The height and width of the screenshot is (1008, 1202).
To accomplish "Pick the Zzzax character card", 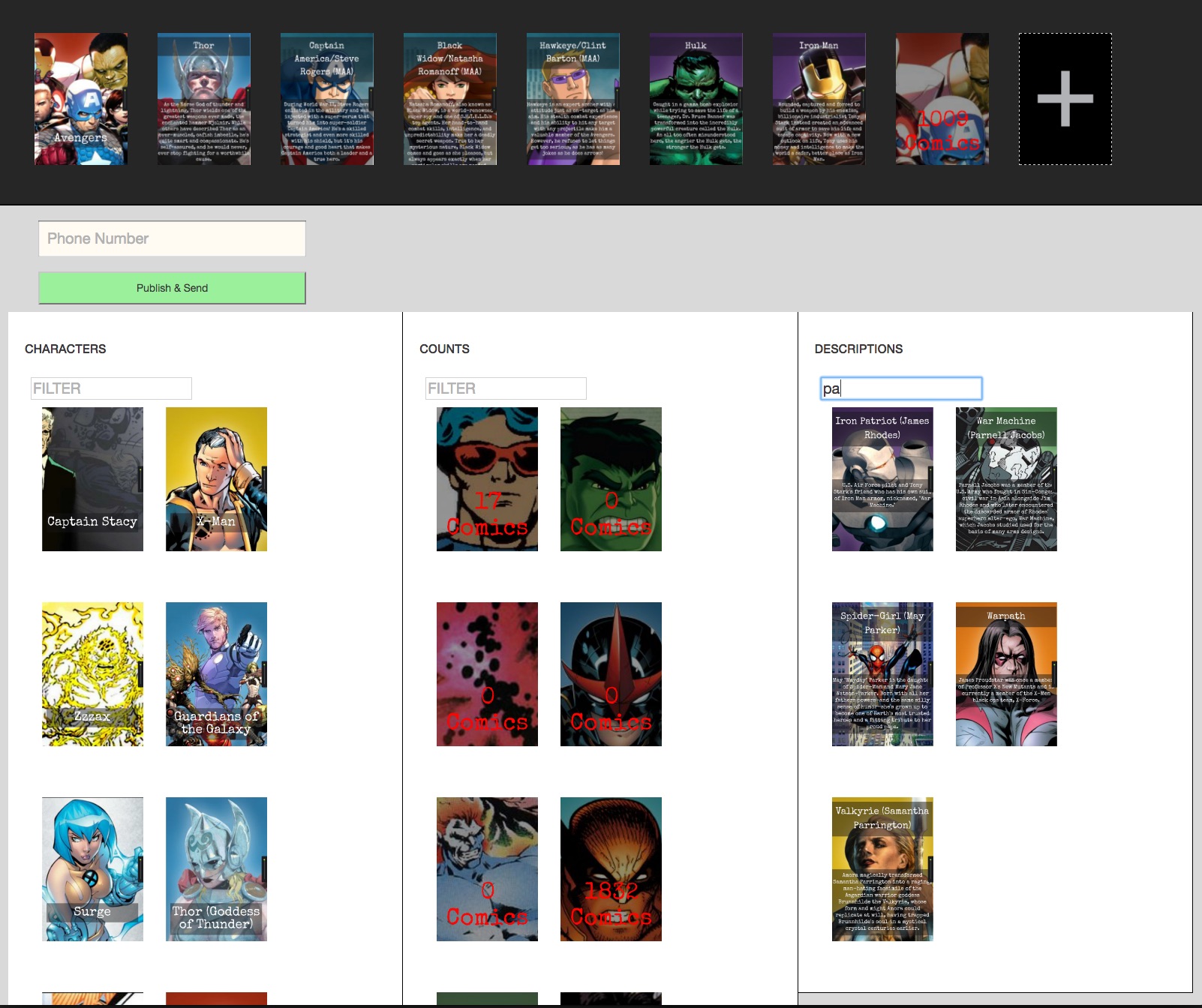I will tap(92, 674).
